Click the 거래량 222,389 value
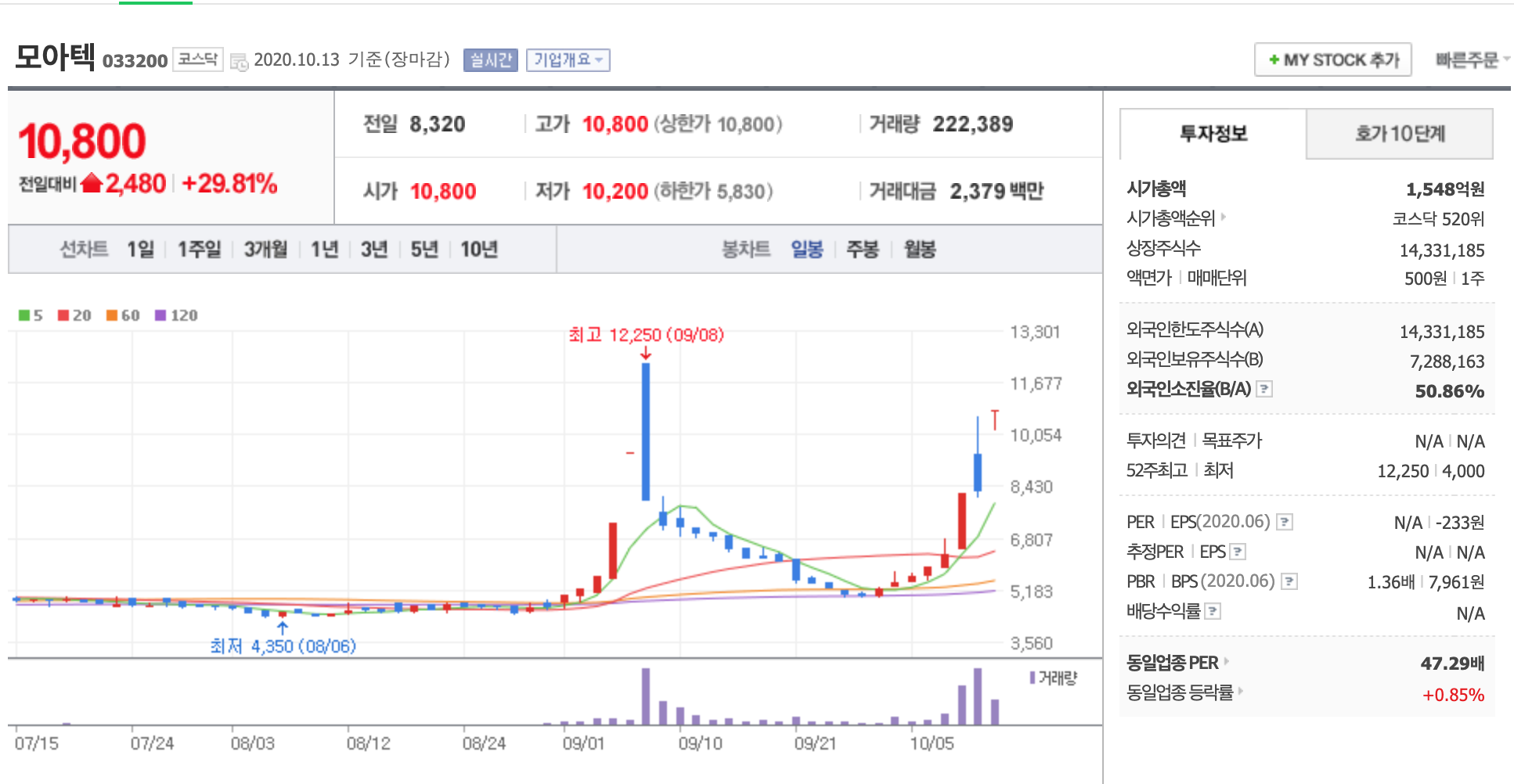1514x784 pixels. click(973, 124)
